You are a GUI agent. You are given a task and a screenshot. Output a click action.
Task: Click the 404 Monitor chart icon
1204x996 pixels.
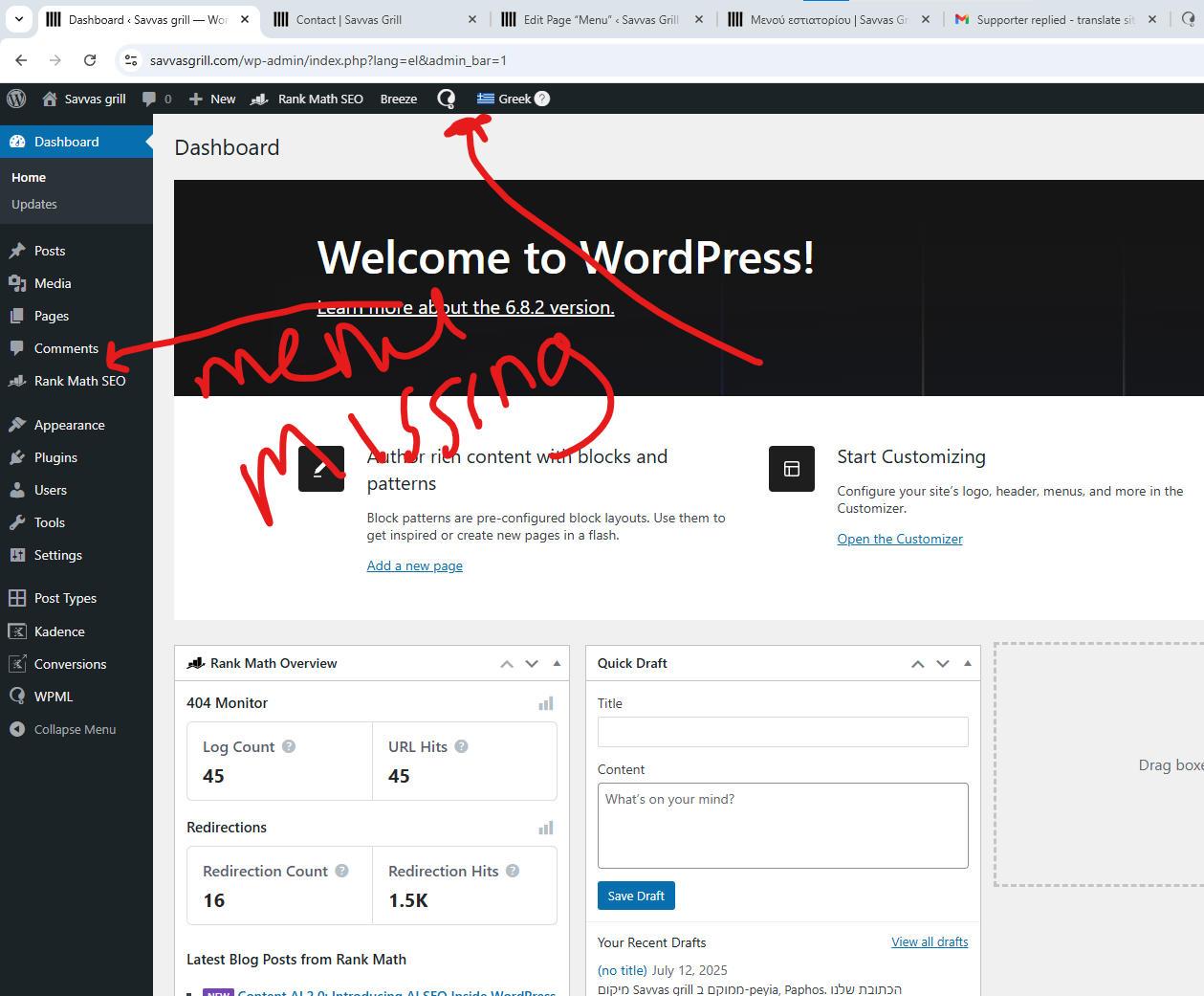click(x=546, y=703)
